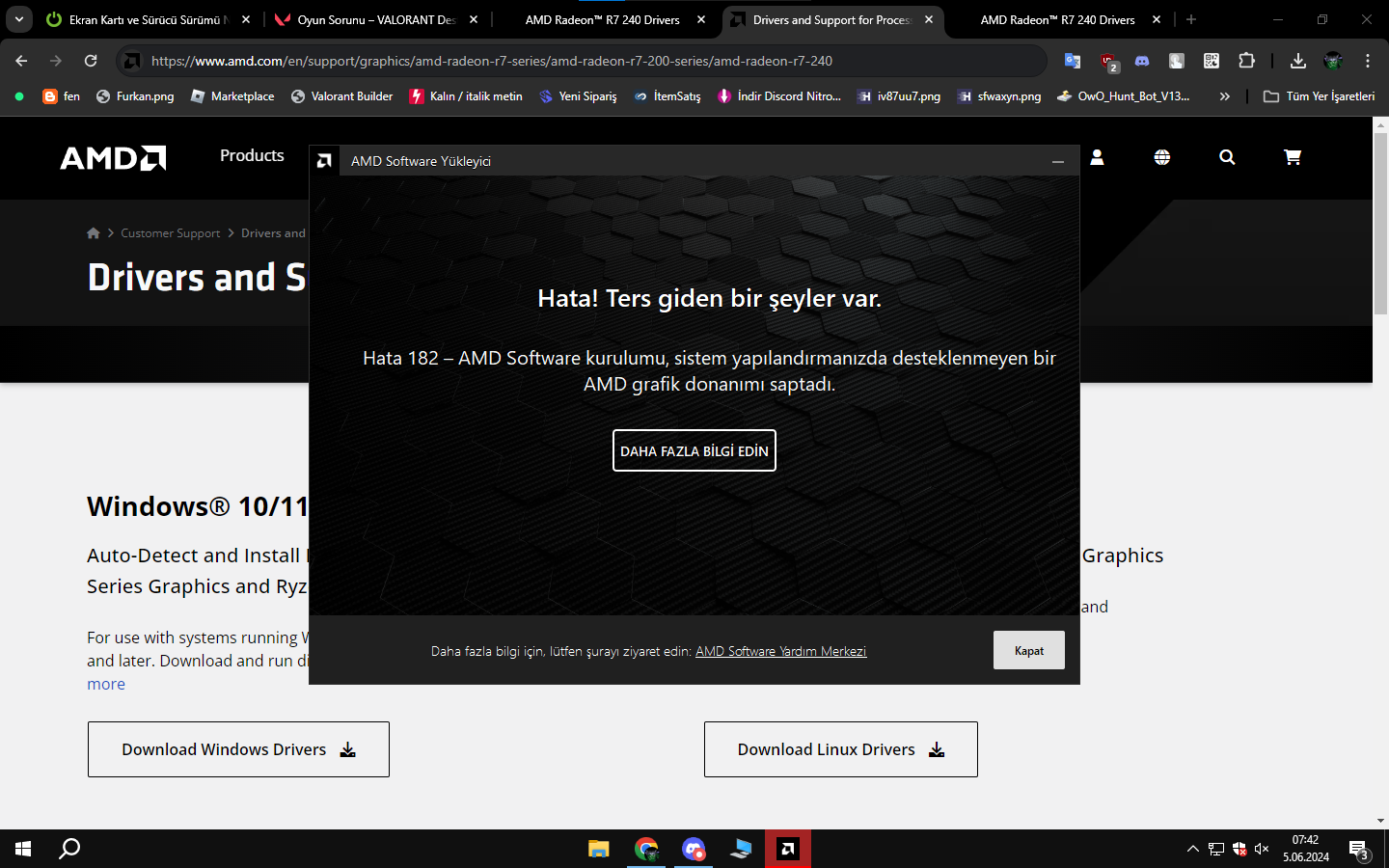
Task: Open the language globe selector
Action: [x=1162, y=157]
